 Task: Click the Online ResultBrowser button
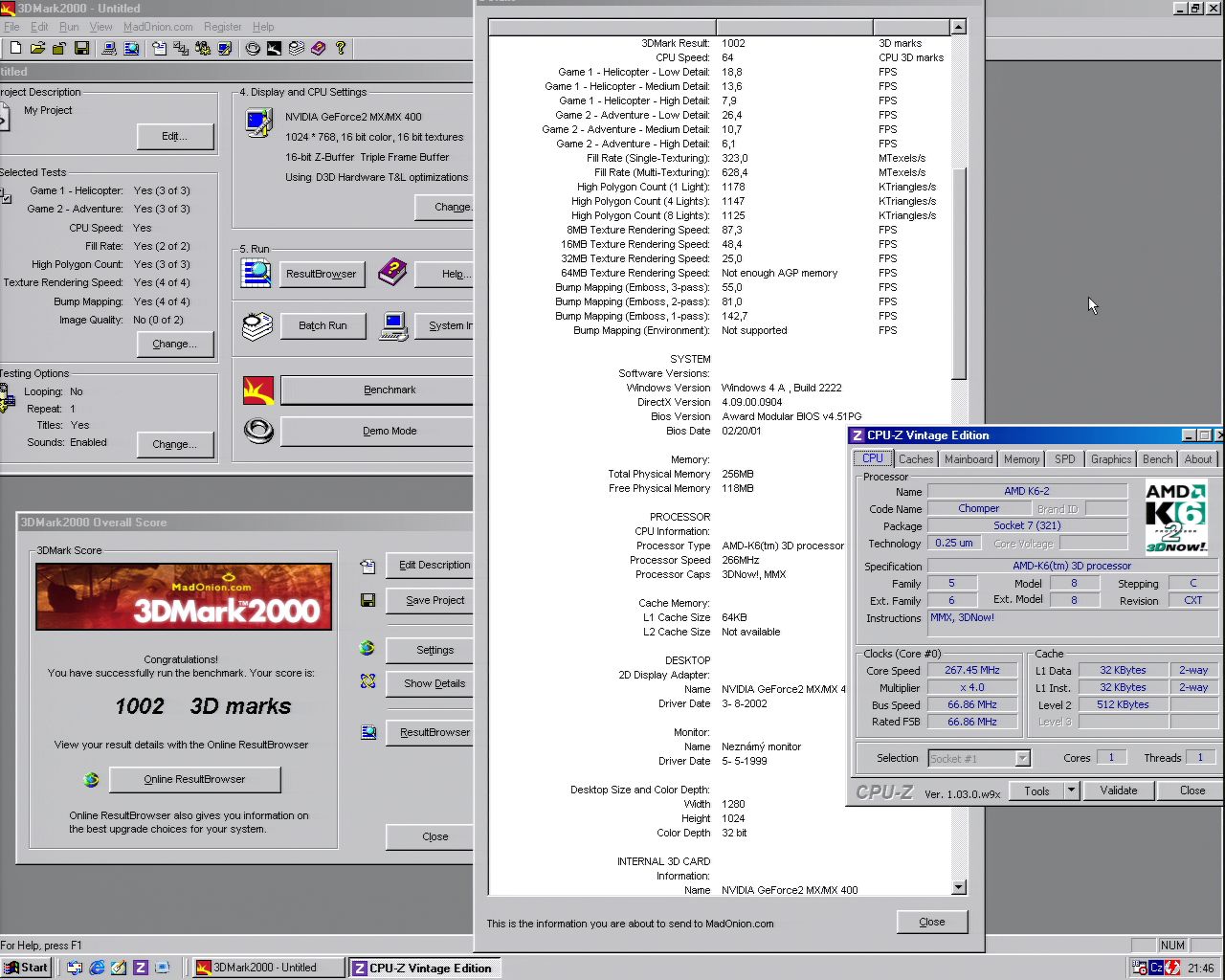(195, 779)
